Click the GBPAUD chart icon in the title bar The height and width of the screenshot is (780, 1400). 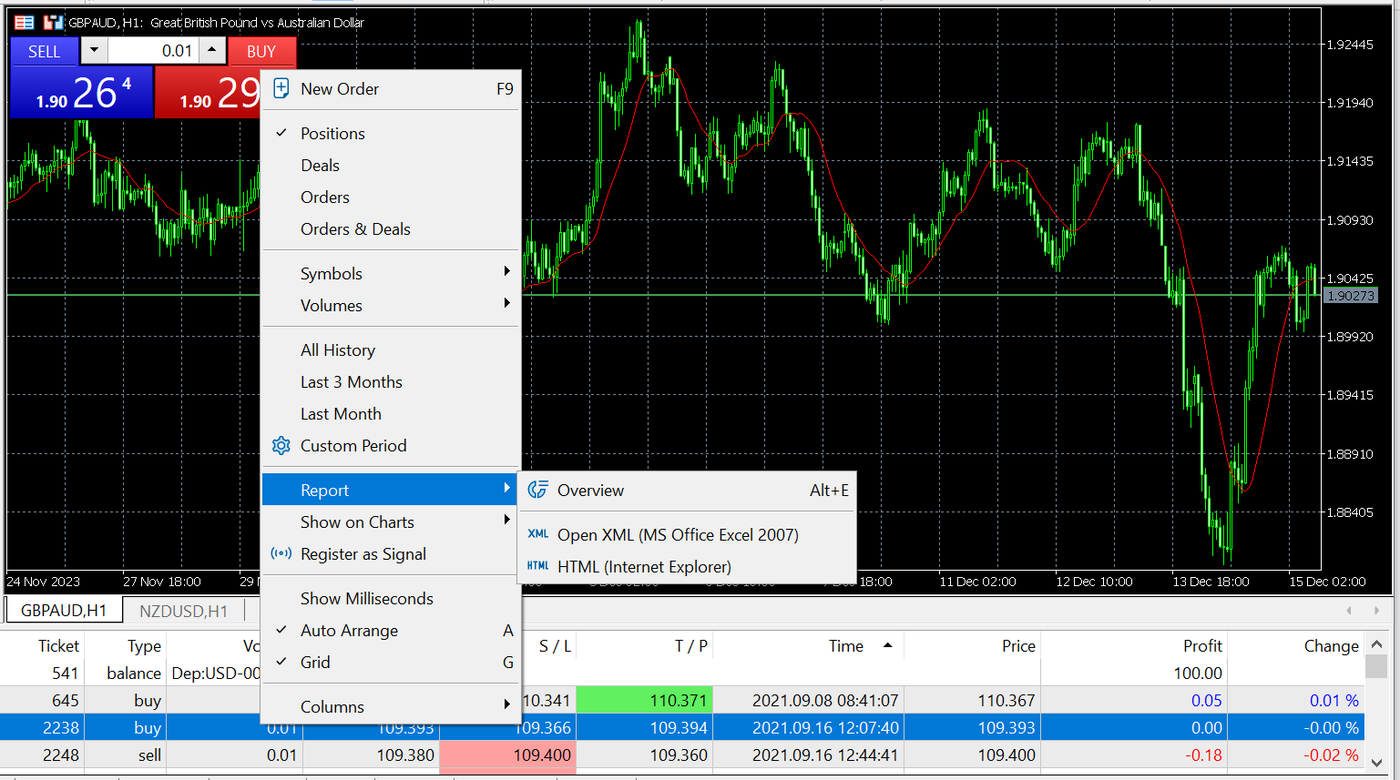coord(53,22)
